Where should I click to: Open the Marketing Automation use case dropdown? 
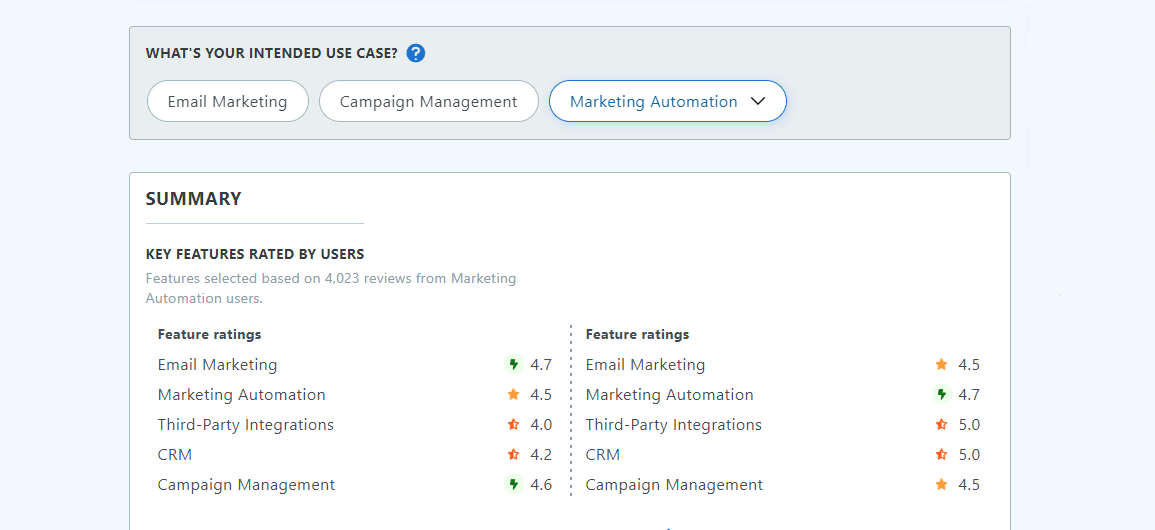[x=654, y=101]
